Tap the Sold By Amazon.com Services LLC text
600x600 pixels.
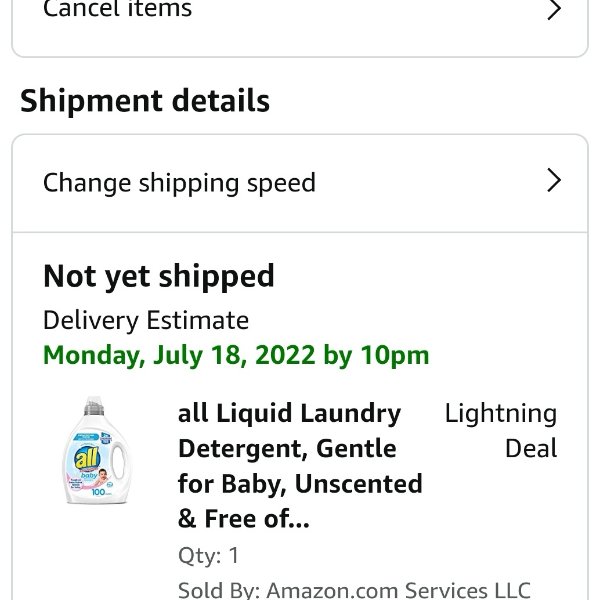coord(354,590)
